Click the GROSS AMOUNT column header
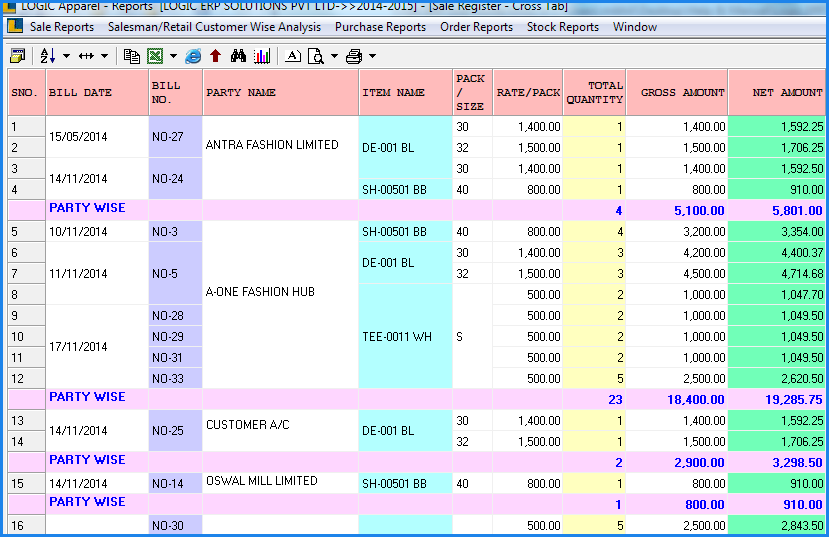 [x=677, y=92]
